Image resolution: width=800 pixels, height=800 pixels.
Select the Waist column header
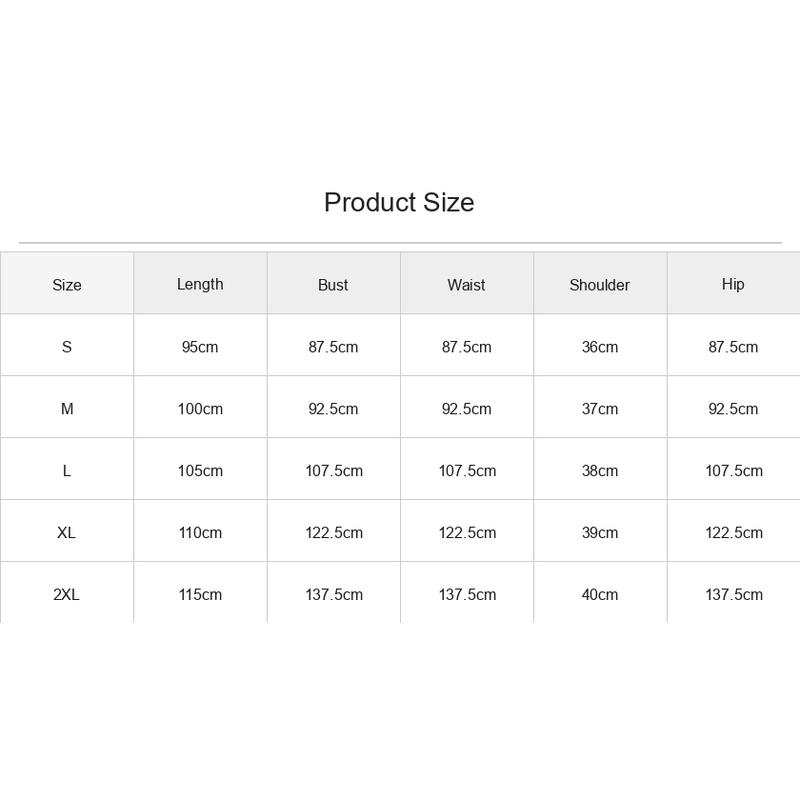click(466, 285)
